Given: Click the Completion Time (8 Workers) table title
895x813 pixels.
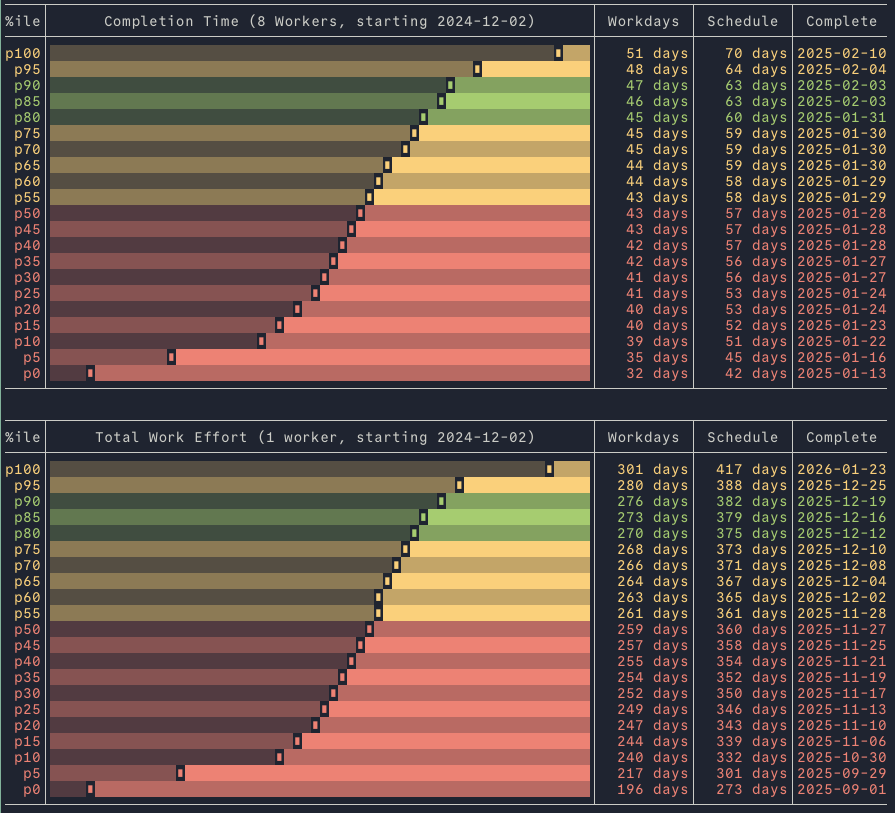Looking at the screenshot, I should coord(320,21).
